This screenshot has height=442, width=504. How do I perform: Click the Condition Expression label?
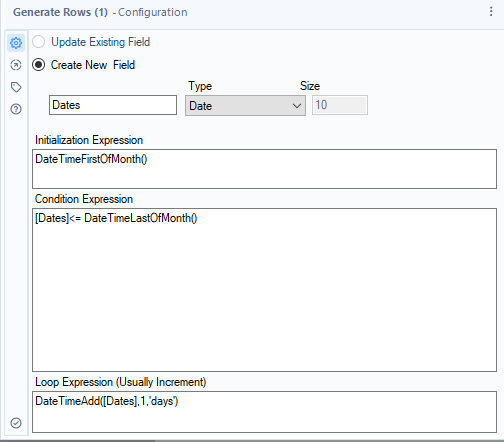pos(84,199)
